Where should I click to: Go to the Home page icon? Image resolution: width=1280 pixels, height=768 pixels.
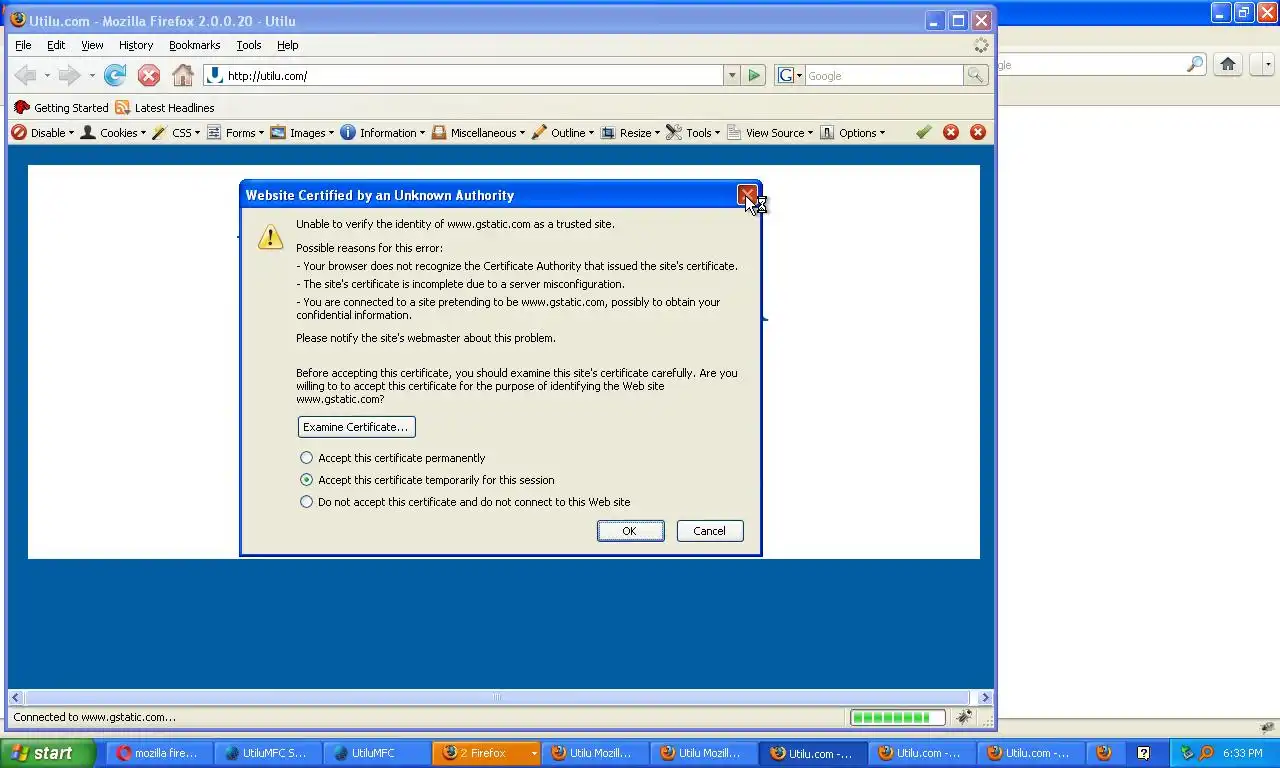pos(183,75)
